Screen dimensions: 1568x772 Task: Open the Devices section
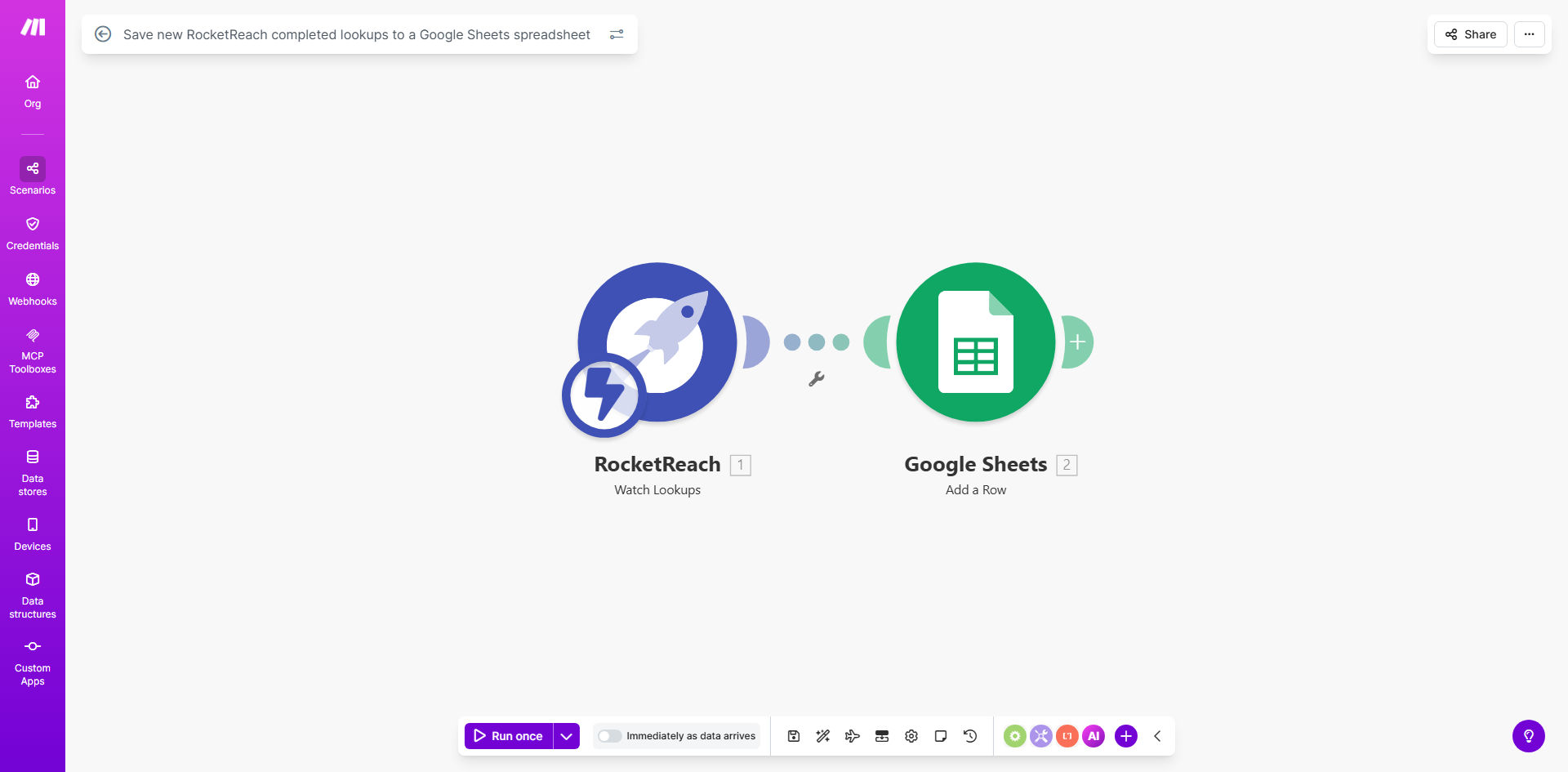point(33,534)
